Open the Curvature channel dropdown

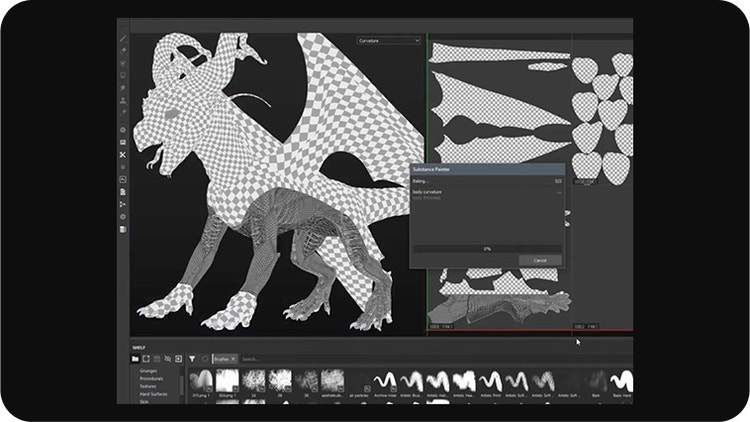click(x=389, y=40)
